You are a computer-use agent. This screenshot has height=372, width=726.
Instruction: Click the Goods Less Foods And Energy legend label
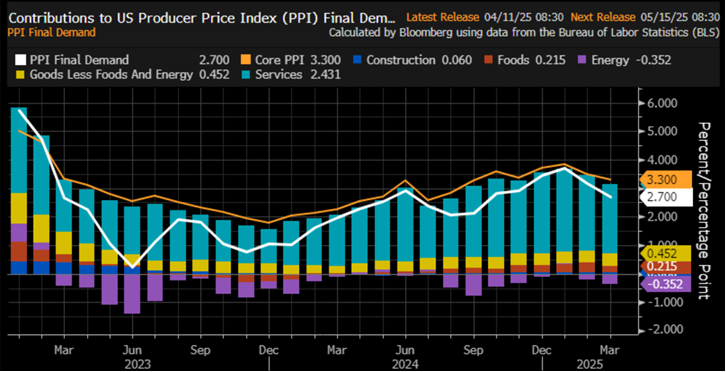tap(111, 75)
